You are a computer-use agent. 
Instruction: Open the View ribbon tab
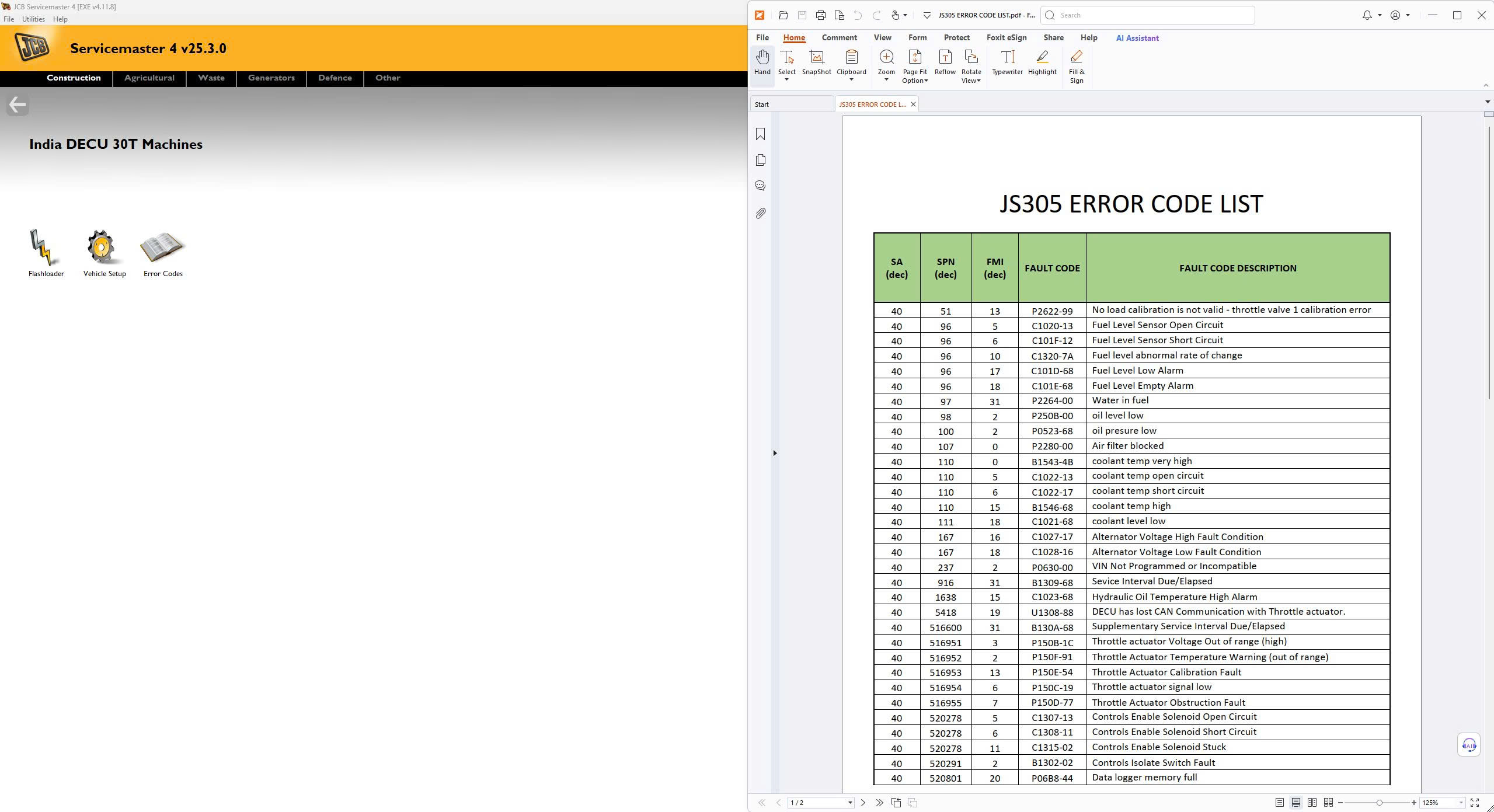(882, 38)
